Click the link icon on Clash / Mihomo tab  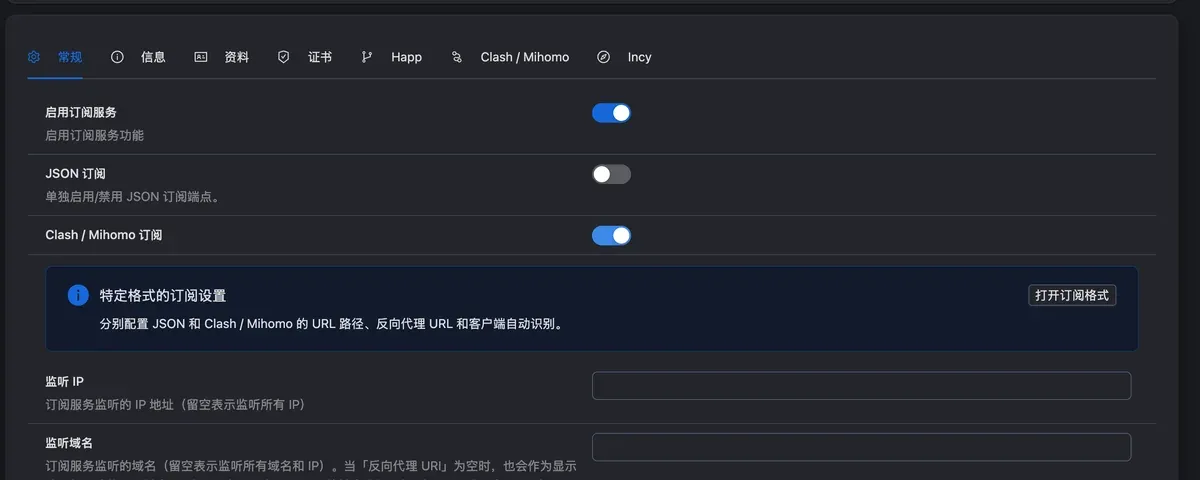coord(457,57)
